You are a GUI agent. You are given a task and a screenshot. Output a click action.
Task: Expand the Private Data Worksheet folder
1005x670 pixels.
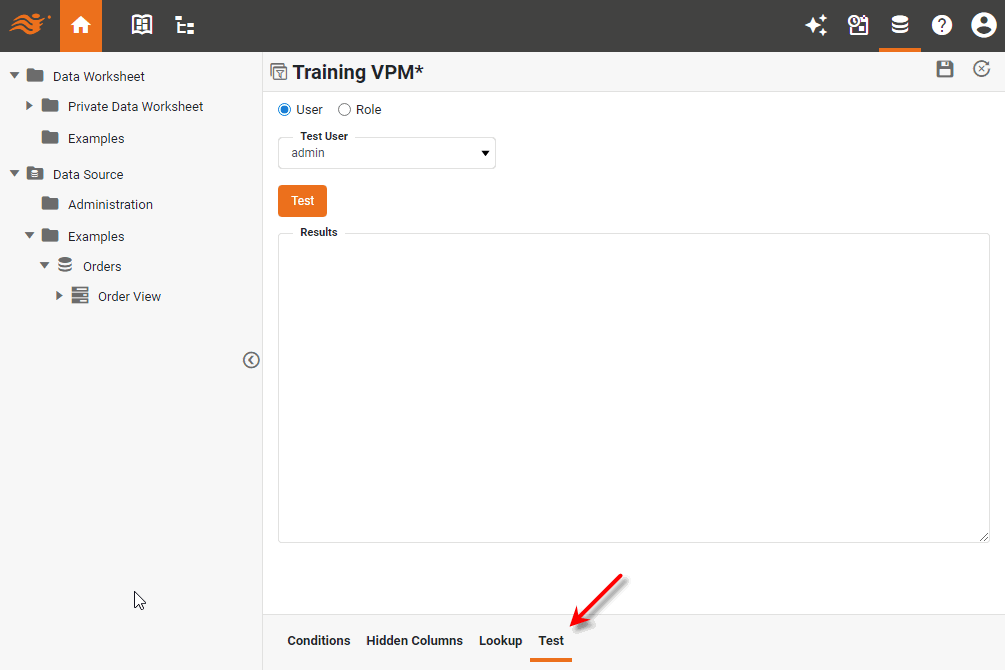(30, 106)
